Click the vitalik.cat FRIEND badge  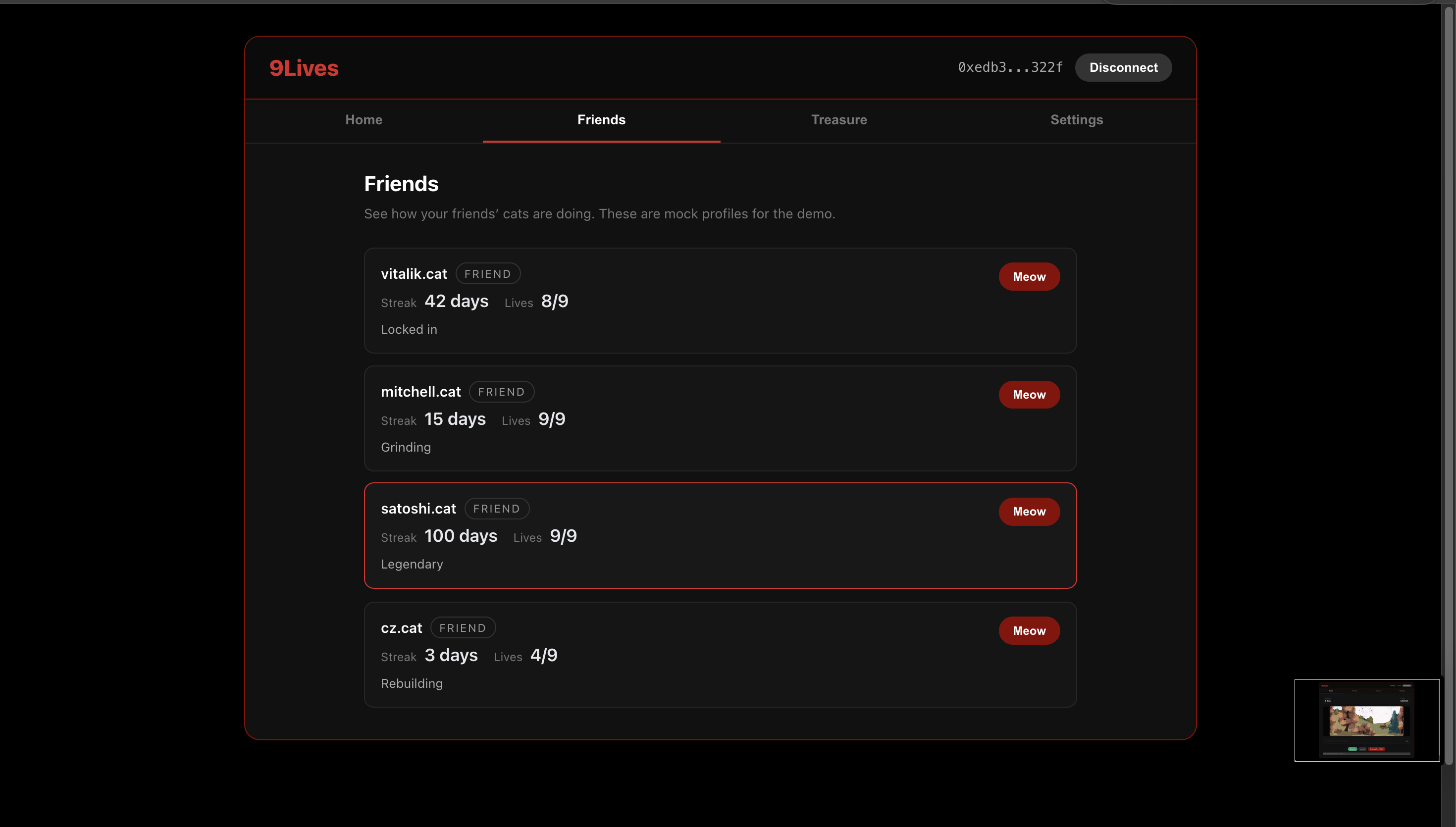coord(487,274)
